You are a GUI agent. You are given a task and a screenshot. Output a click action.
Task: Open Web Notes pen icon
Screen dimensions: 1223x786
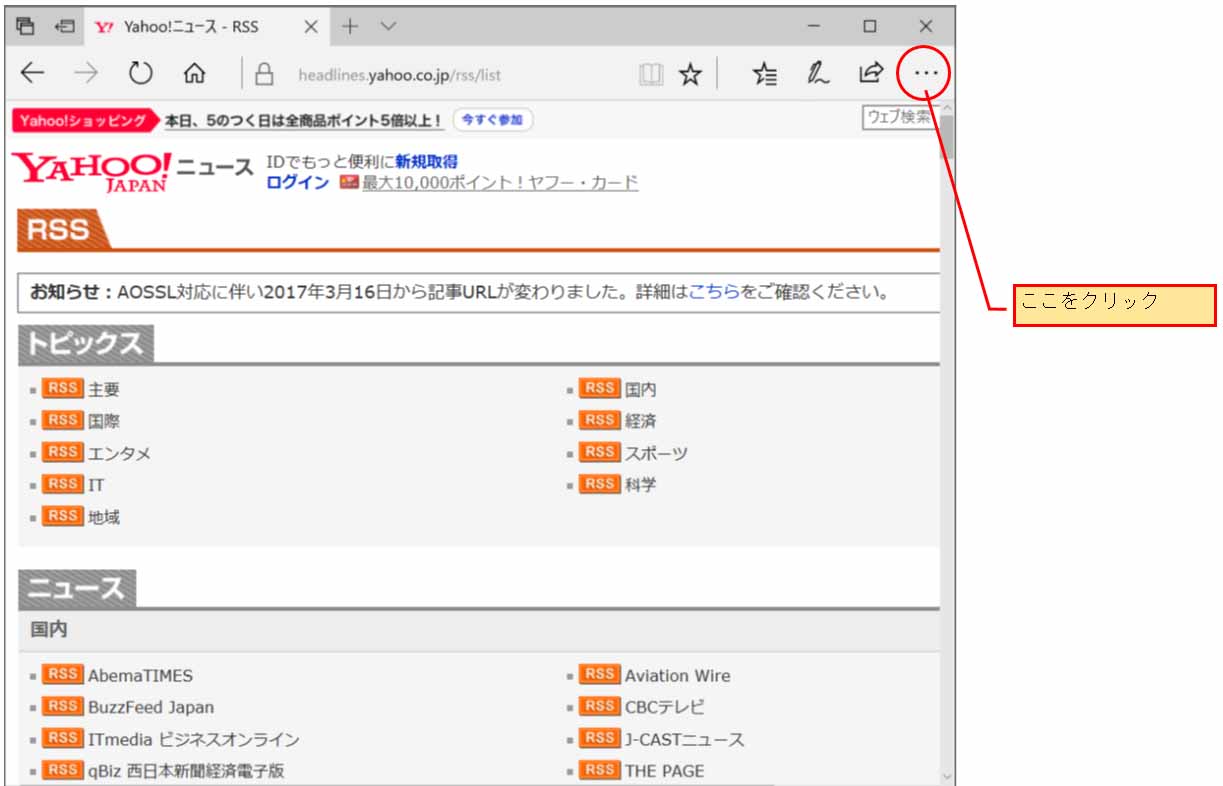818,73
